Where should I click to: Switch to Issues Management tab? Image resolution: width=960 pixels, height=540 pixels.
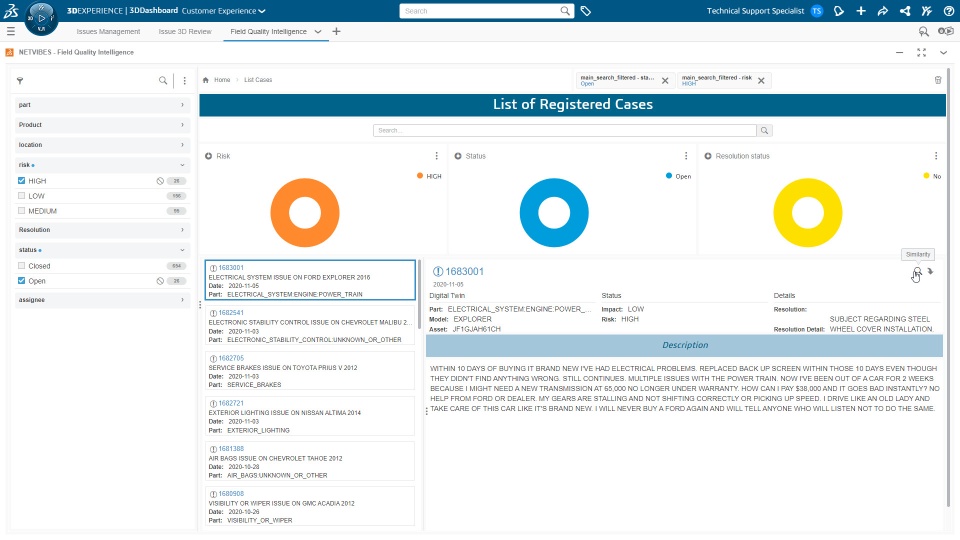tap(108, 31)
